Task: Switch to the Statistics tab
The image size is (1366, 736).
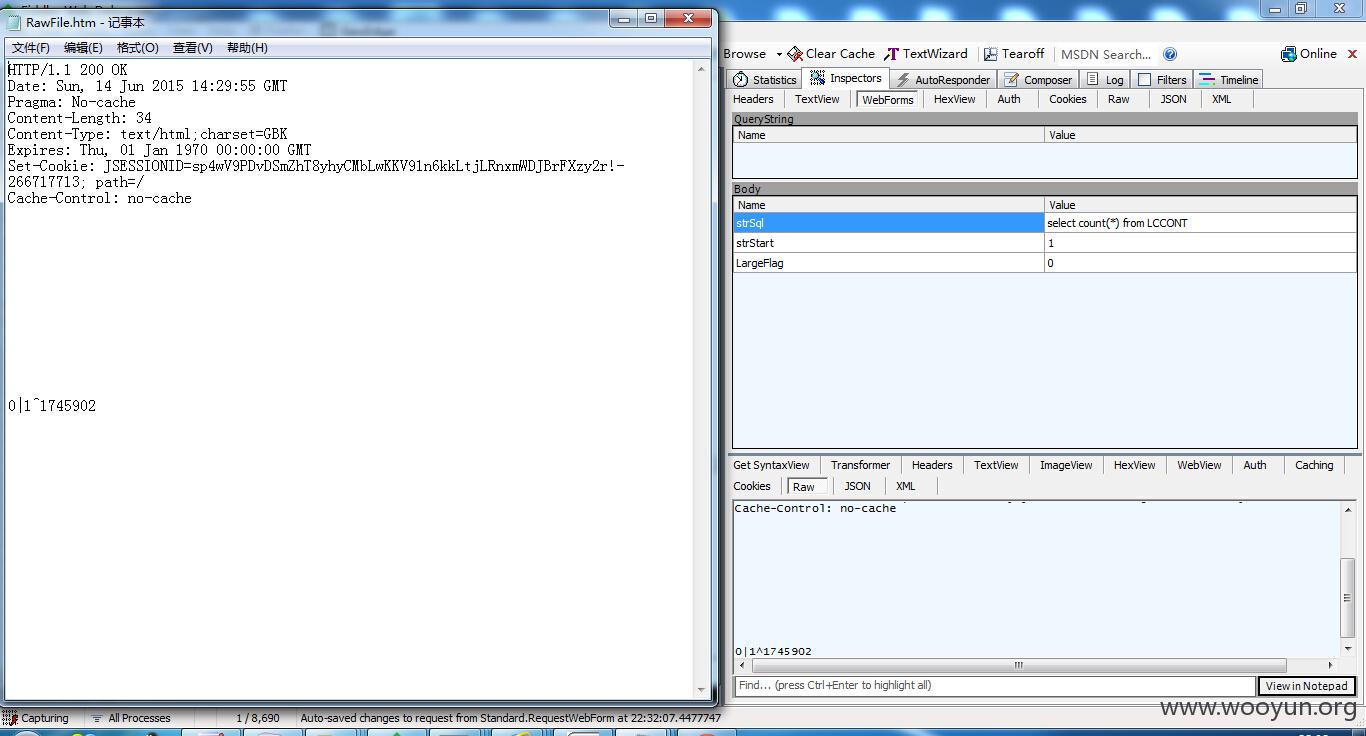Action: (765, 79)
